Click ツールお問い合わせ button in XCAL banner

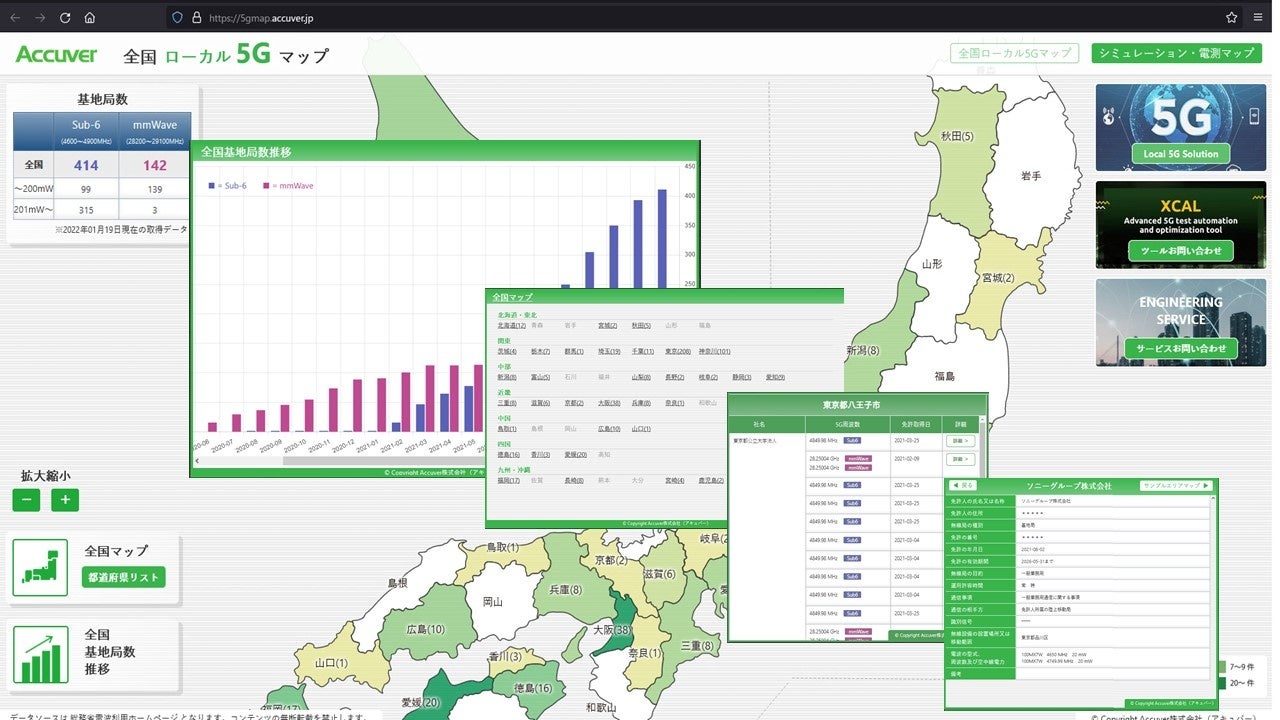(x=1181, y=251)
